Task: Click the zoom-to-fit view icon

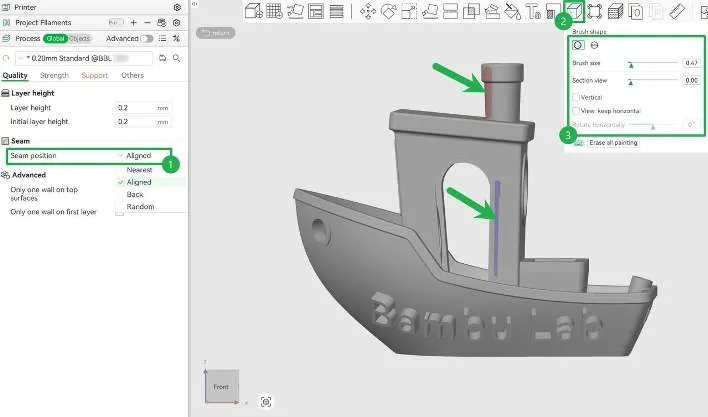Action: pyautogui.click(x=266, y=402)
